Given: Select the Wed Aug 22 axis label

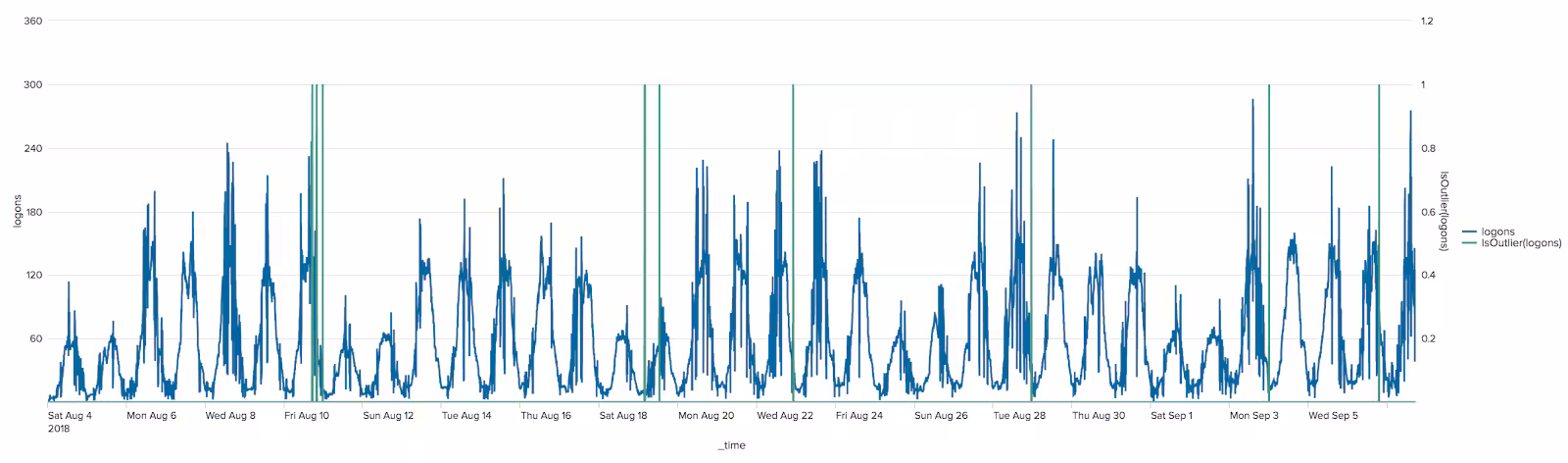Looking at the screenshot, I should pos(785,416).
